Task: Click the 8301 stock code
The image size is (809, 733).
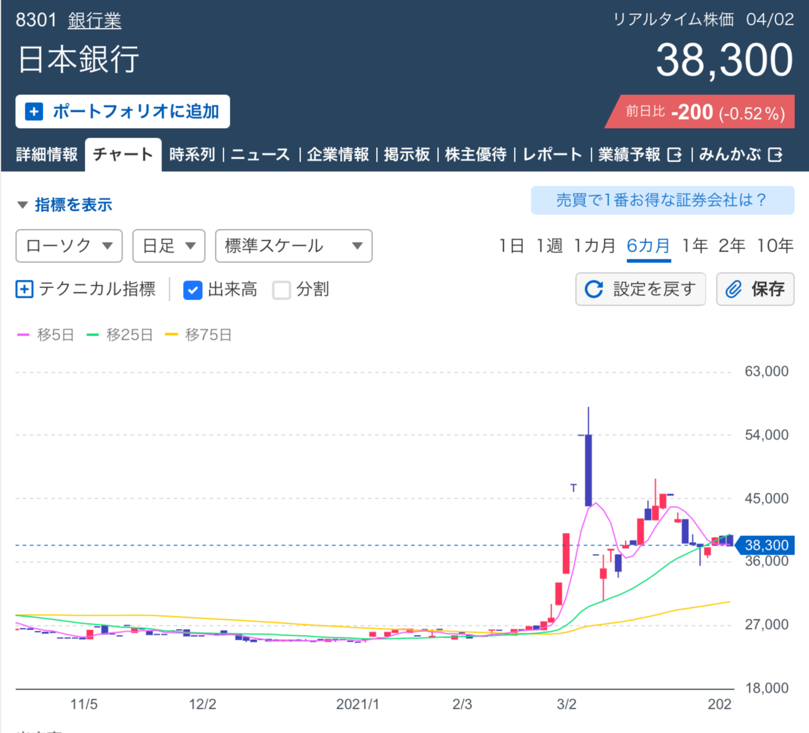Action: click(x=36, y=20)
